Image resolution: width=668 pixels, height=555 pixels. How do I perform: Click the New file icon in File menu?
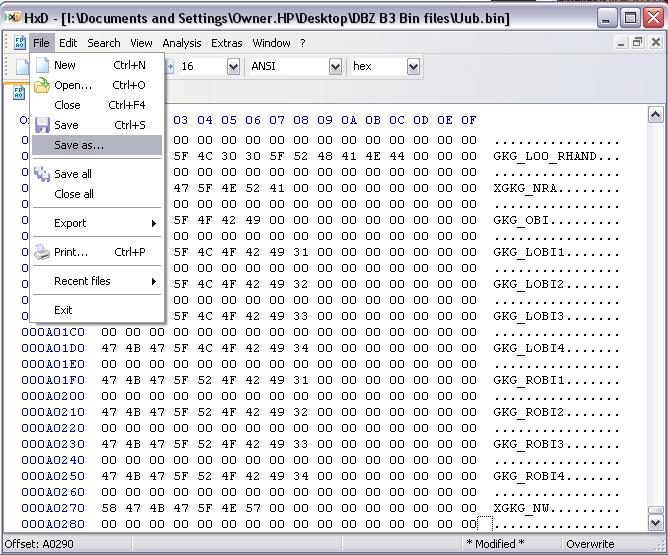pos(42,65)
